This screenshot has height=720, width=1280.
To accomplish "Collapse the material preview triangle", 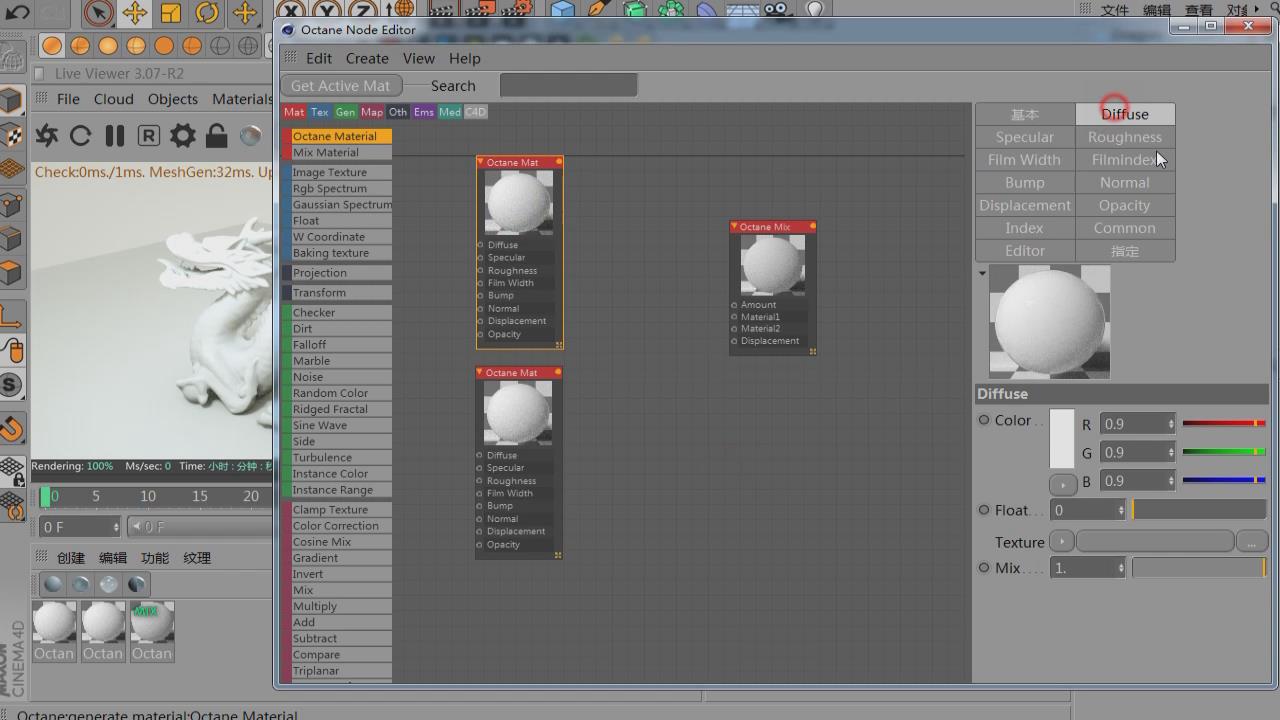I will tap(982, 273).
